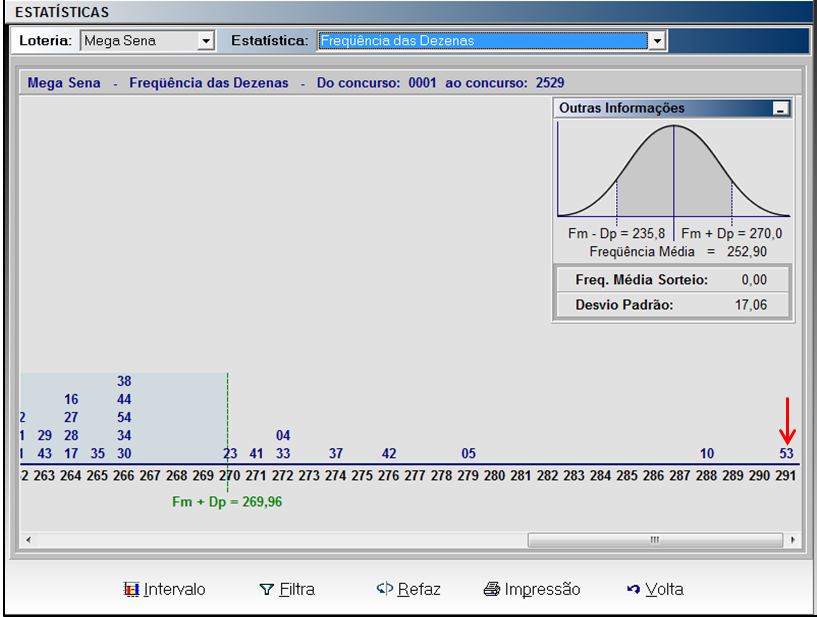Click the concurso start number 0001

pos(422,83)
